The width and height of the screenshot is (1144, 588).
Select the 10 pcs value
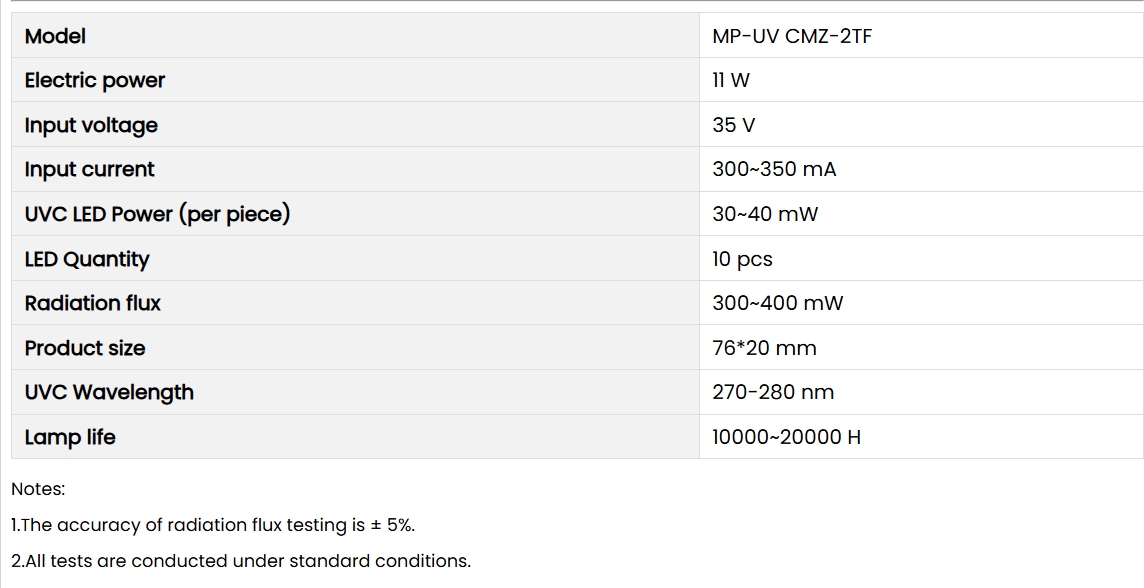pos(742,259)
